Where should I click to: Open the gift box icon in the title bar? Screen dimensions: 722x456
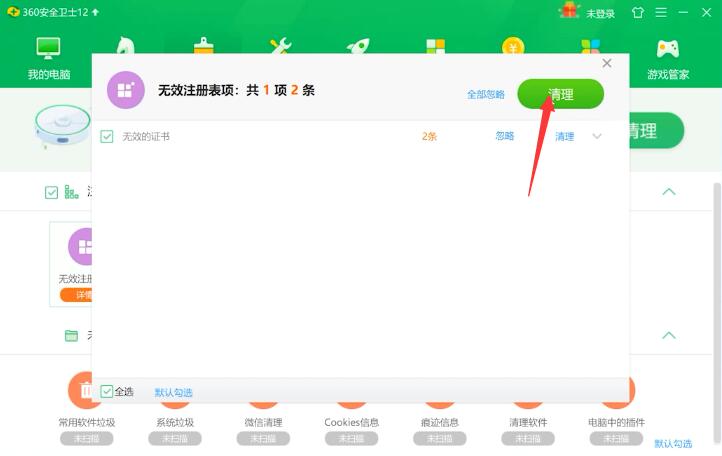(569, 10)
